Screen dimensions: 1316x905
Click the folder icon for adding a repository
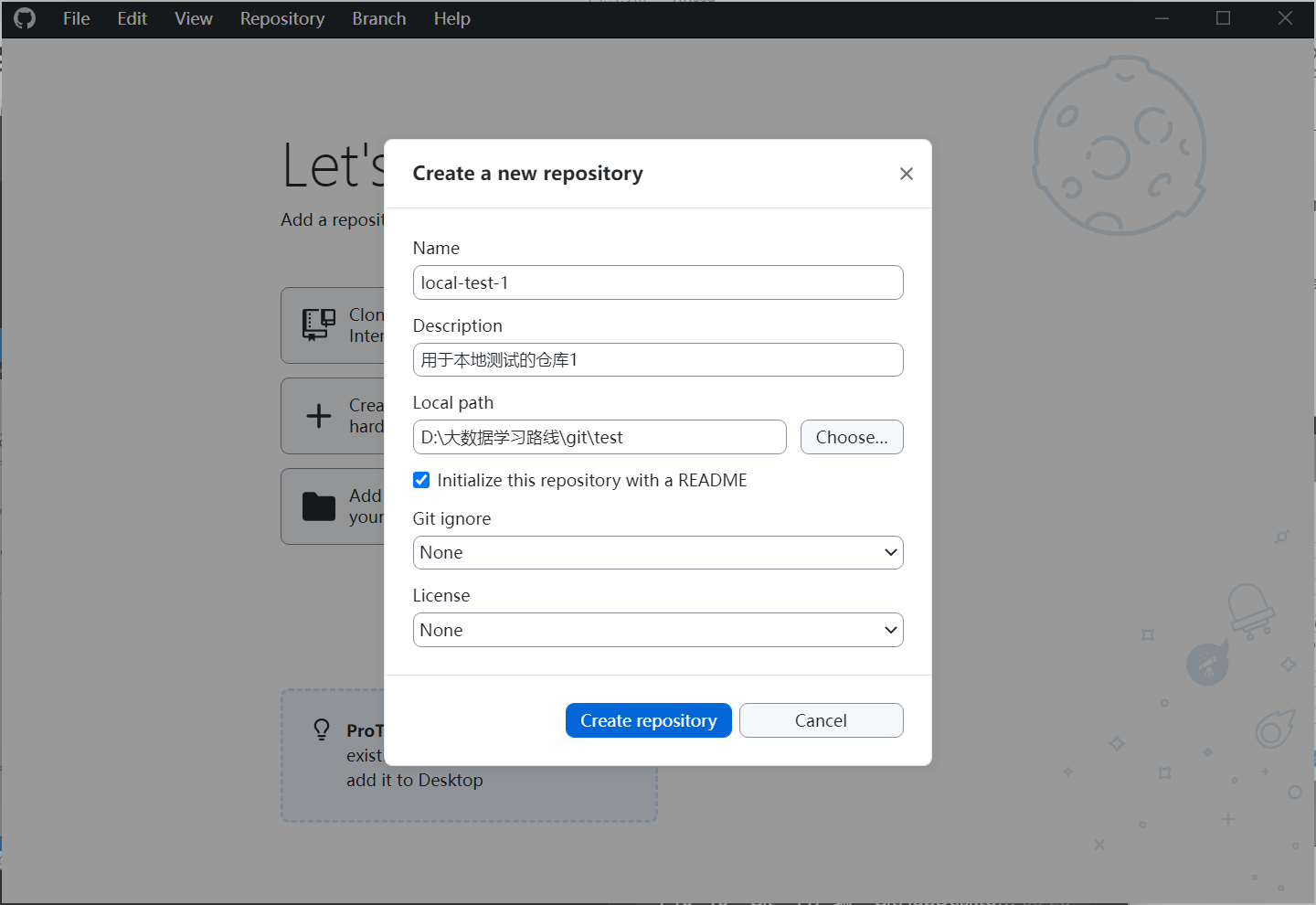pos(319,506)
